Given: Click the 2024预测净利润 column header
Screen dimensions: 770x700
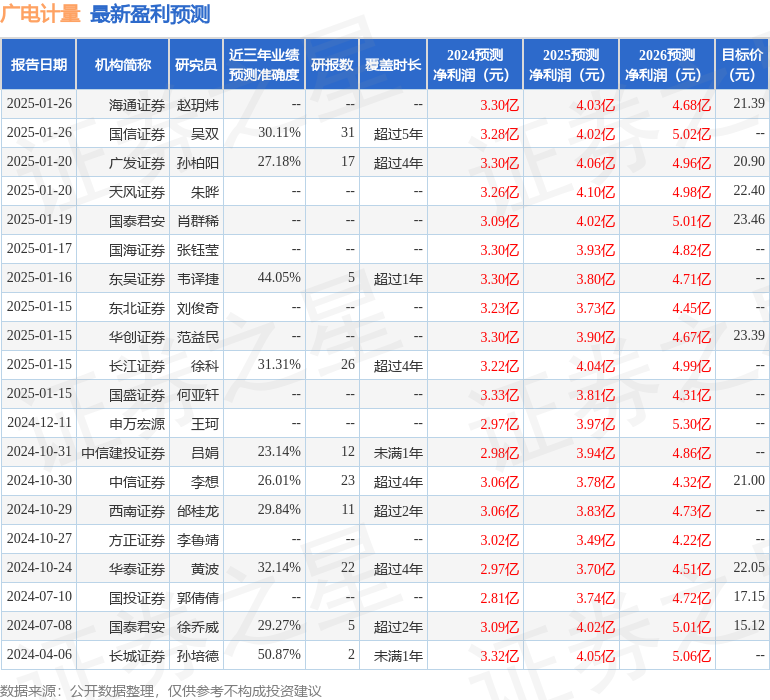Looking at the screenshot, I should click(x=475, y=64).
